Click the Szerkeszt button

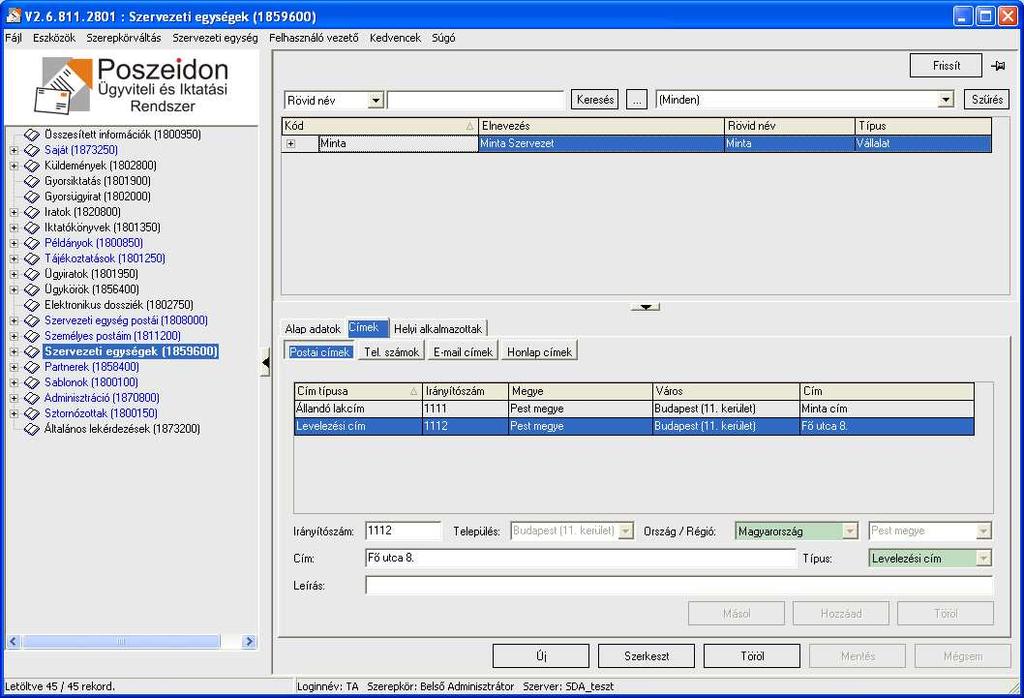pyautogui.click(x=646, y=656)
